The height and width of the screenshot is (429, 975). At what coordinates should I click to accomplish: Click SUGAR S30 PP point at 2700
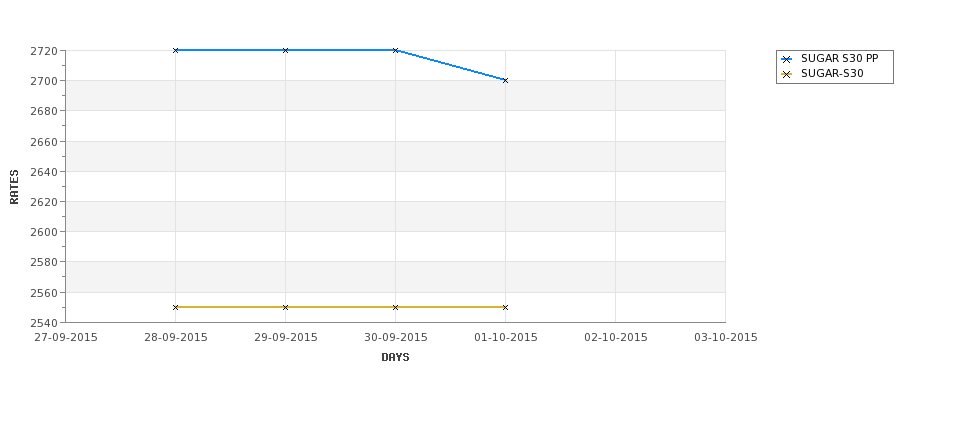[x=506, y=80]
